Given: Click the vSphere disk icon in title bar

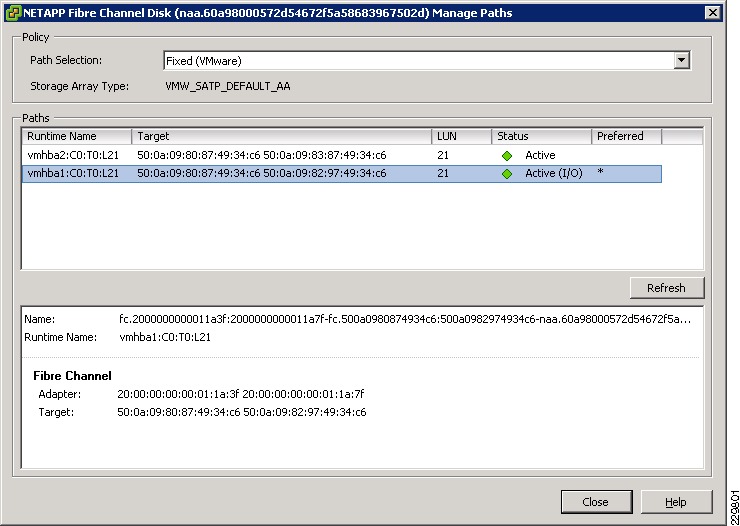Looking at the screenshot, I should [14, 13].
